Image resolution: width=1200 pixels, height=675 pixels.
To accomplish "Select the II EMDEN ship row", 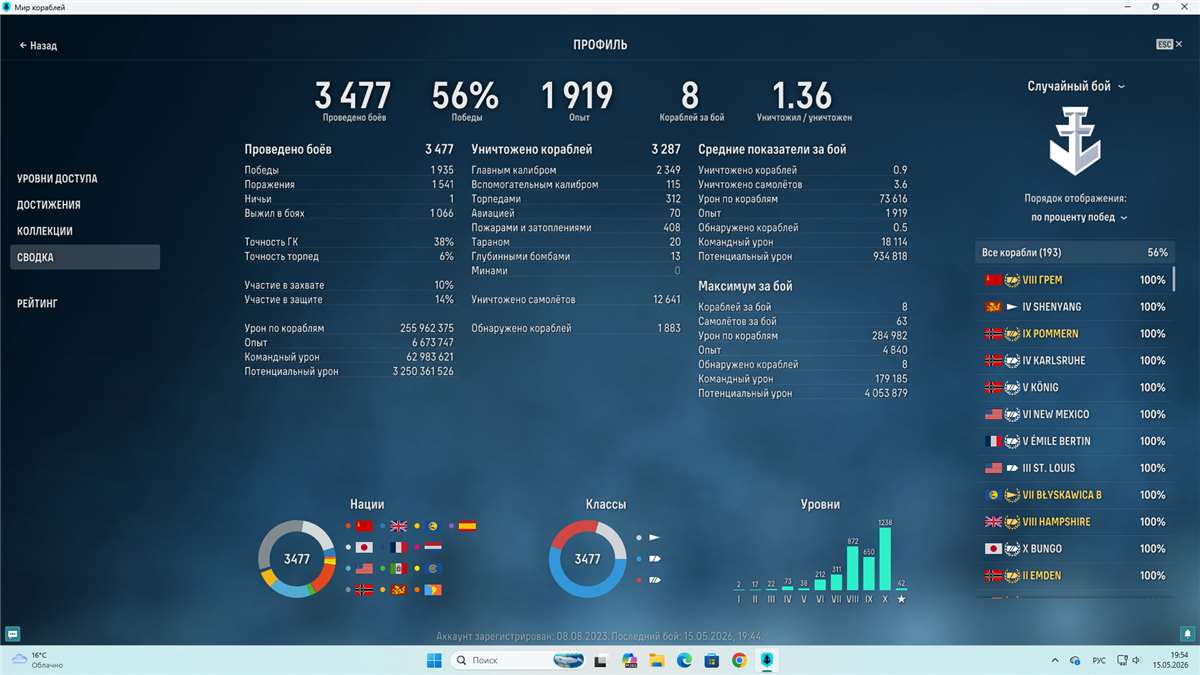I will click(x=1075, y=576).
